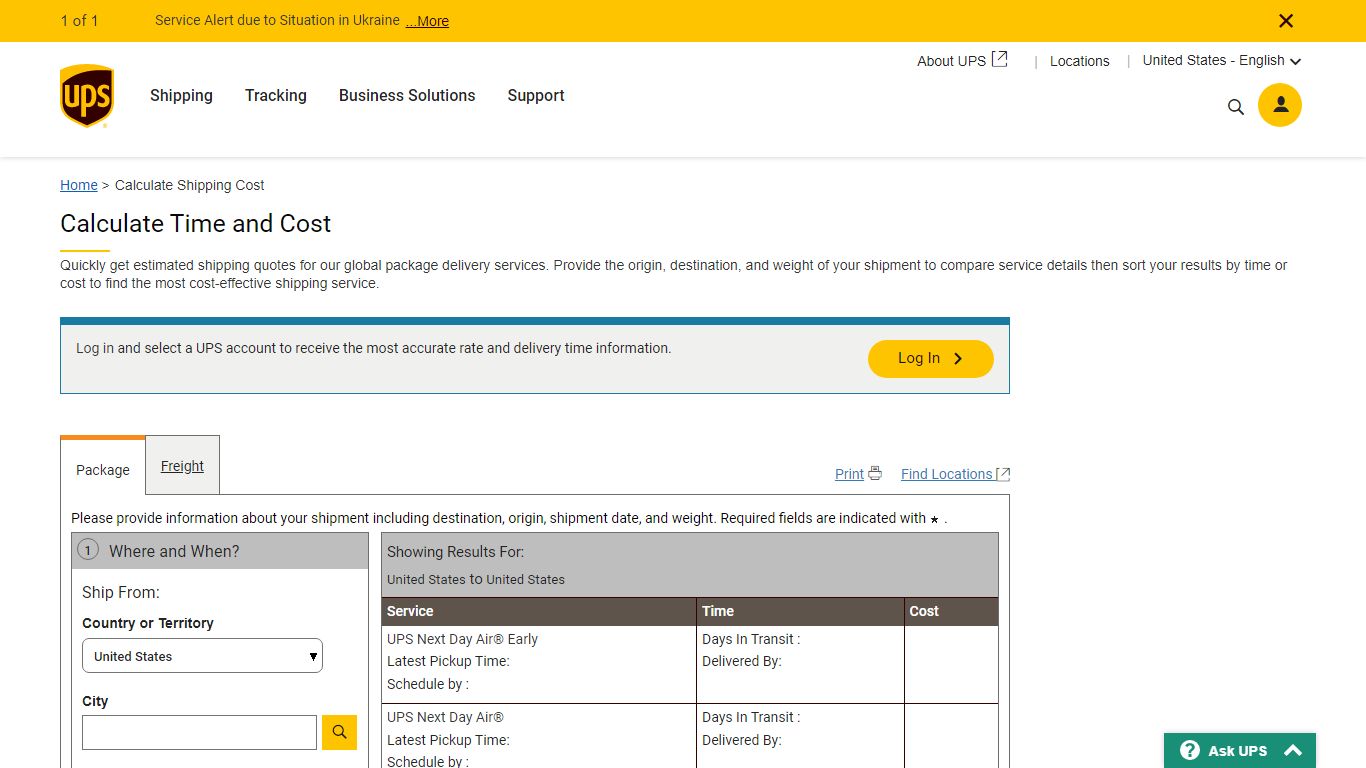This screenshot has width=1366, height=768.
Task: Click the ...More link in alert
Action: point(427,21)
